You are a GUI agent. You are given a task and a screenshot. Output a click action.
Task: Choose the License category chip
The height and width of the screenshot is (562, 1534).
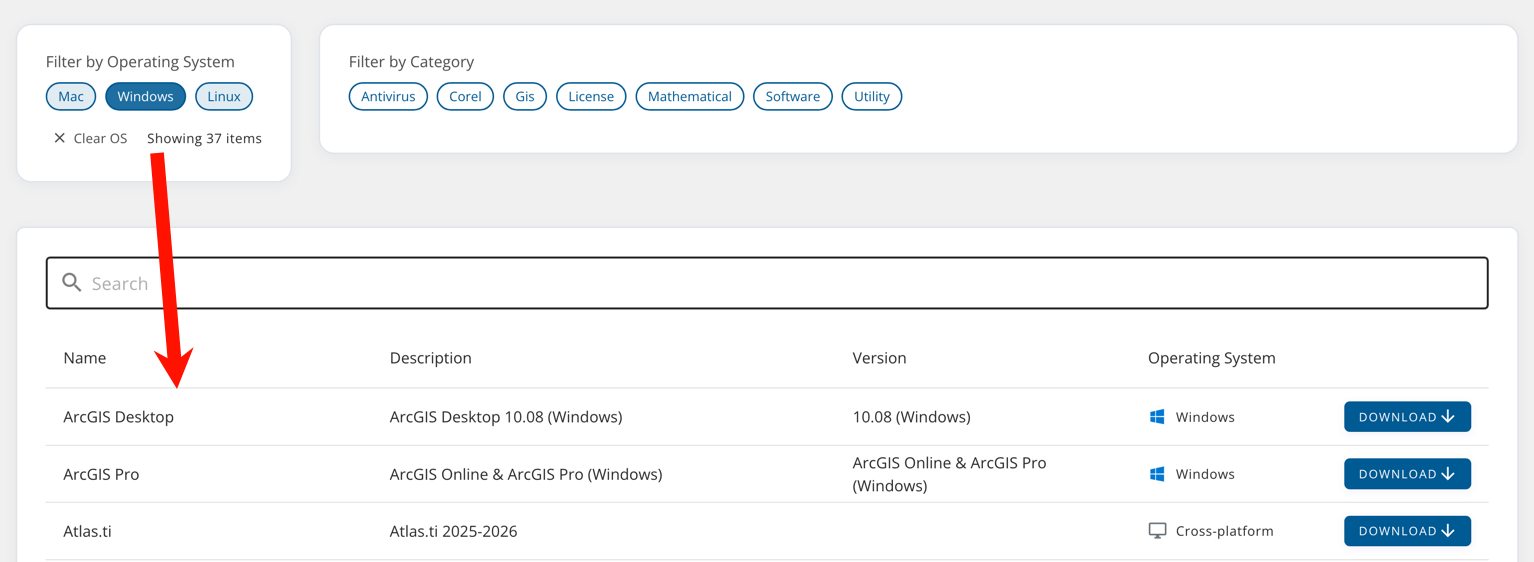(591, 96)
